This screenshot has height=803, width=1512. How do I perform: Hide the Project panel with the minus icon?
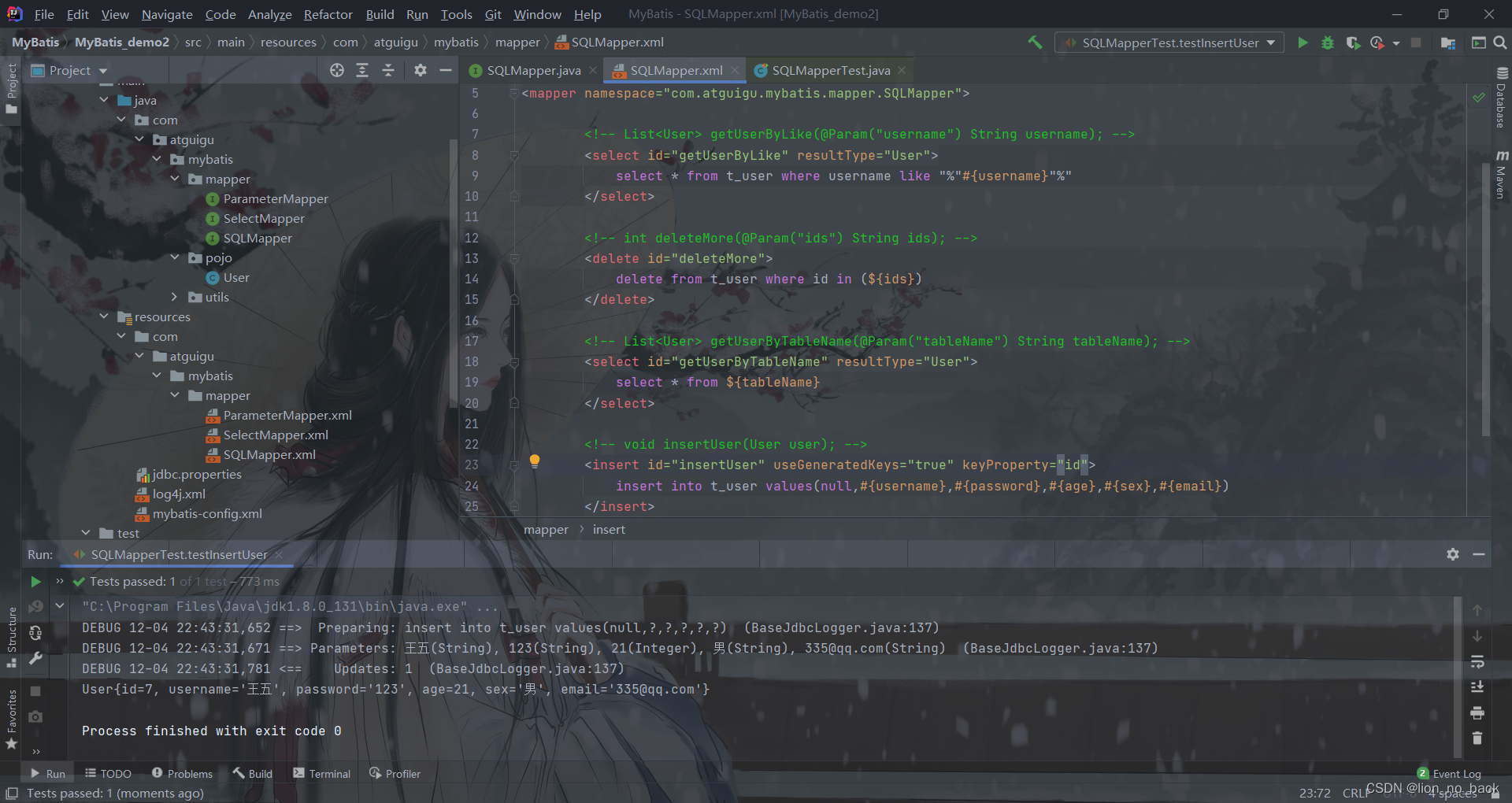[446, 70]
